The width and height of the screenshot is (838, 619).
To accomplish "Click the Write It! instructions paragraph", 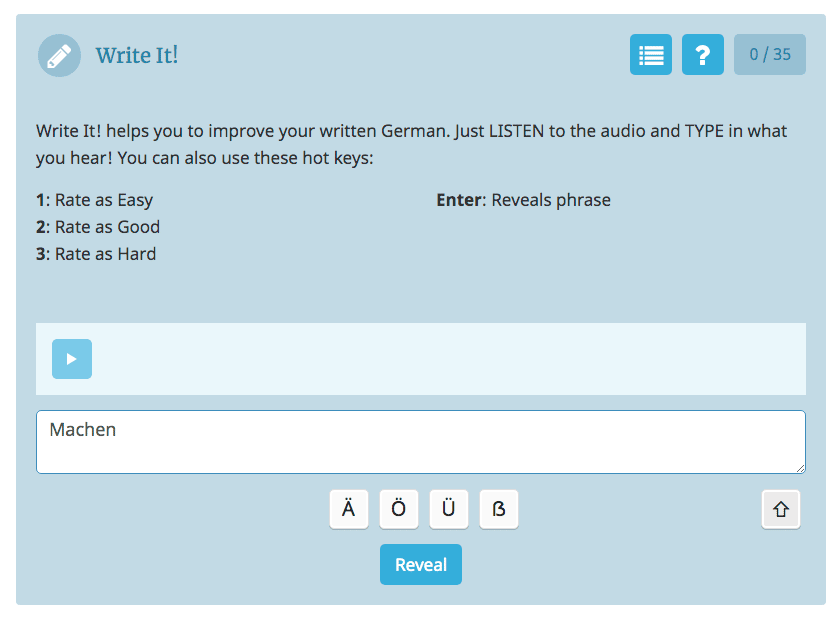I will [x=411, y=144].
